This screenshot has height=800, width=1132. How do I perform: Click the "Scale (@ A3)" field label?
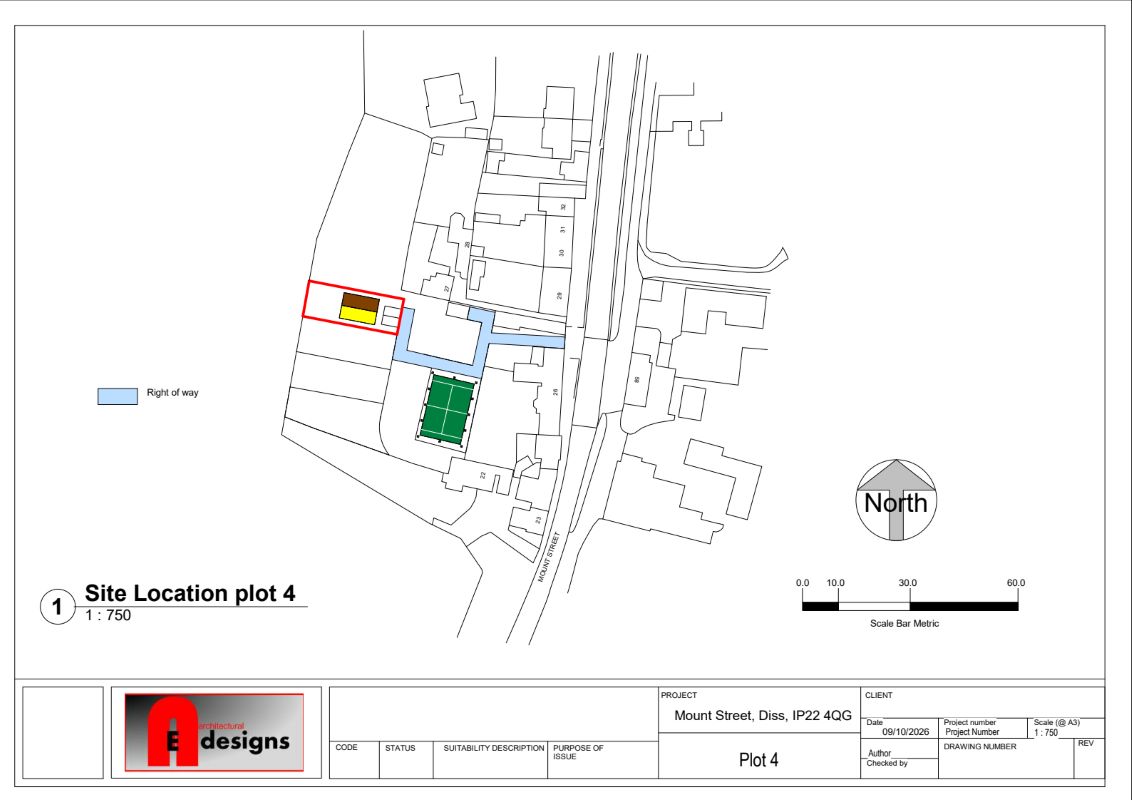tap(1057, 722)
